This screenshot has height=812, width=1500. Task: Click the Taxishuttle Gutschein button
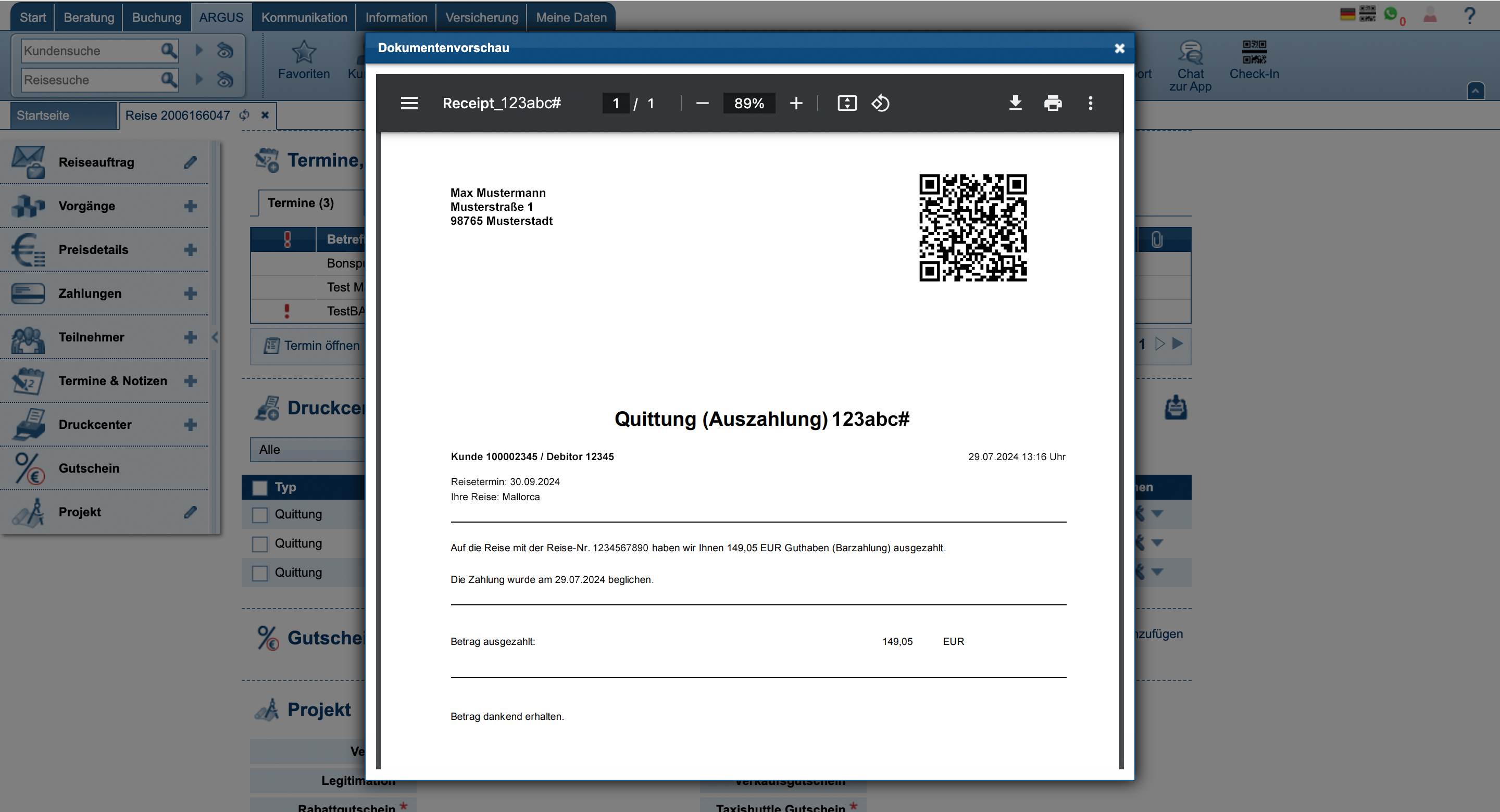point(783,806)
